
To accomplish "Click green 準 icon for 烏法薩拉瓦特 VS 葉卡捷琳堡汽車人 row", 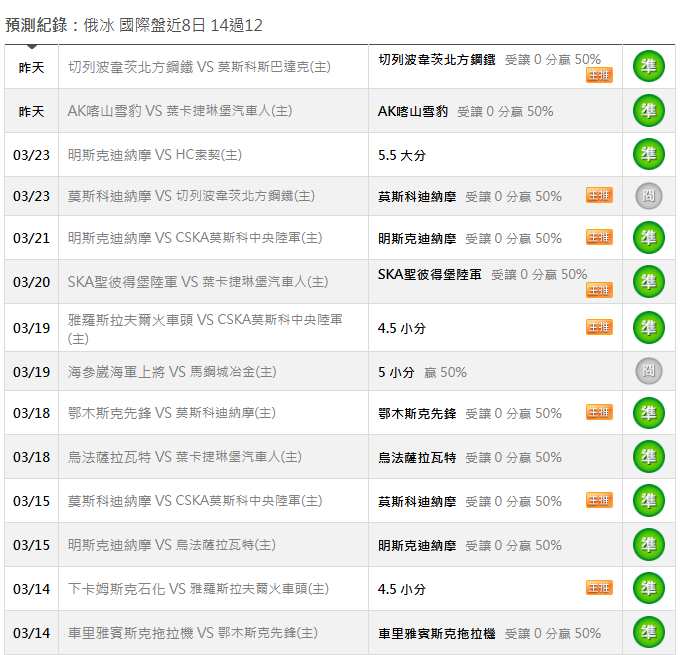I will coord(649,457).
